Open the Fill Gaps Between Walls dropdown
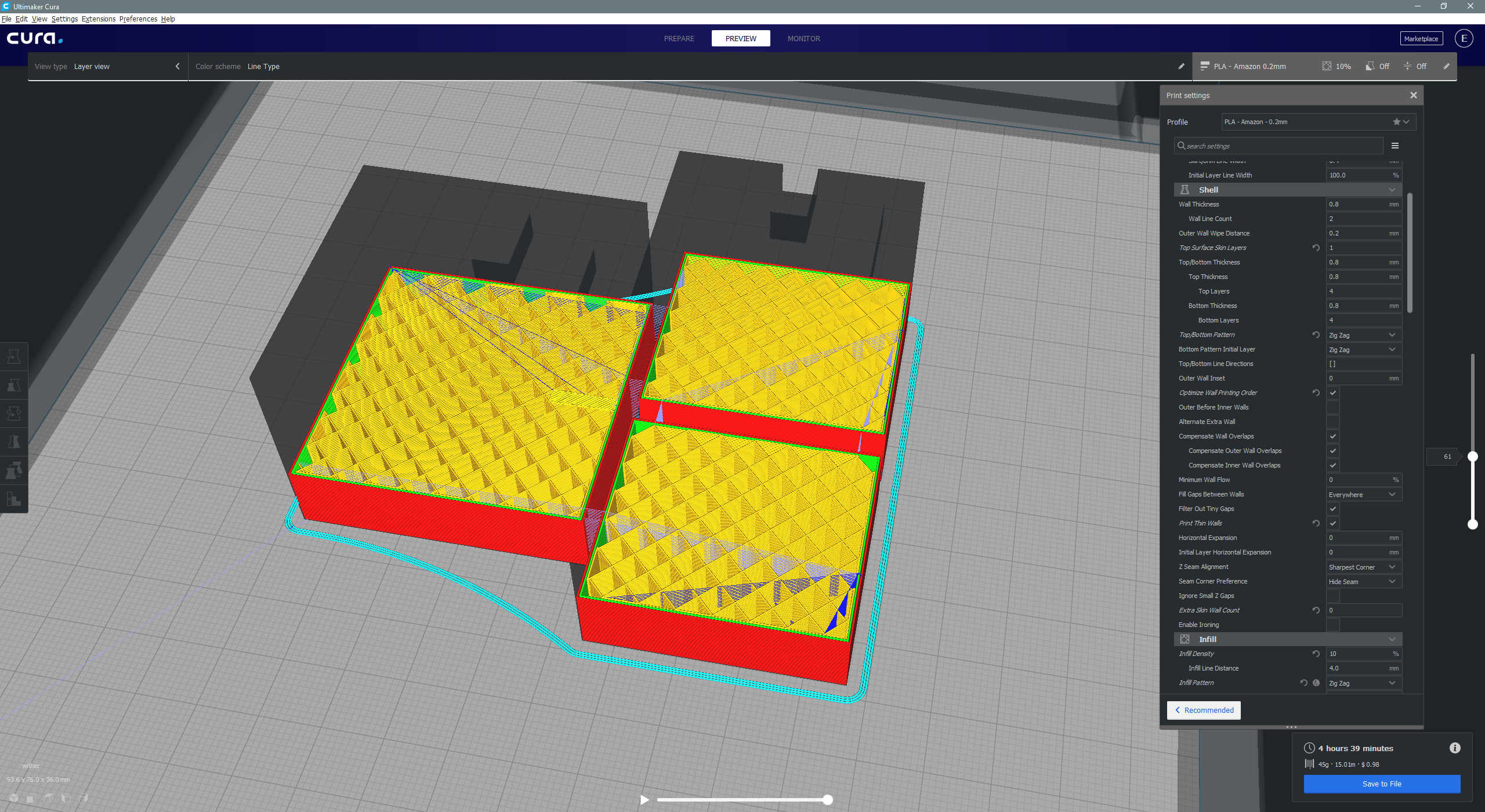The height and width of the screenshot is (812, 1485). (1363, 494)
